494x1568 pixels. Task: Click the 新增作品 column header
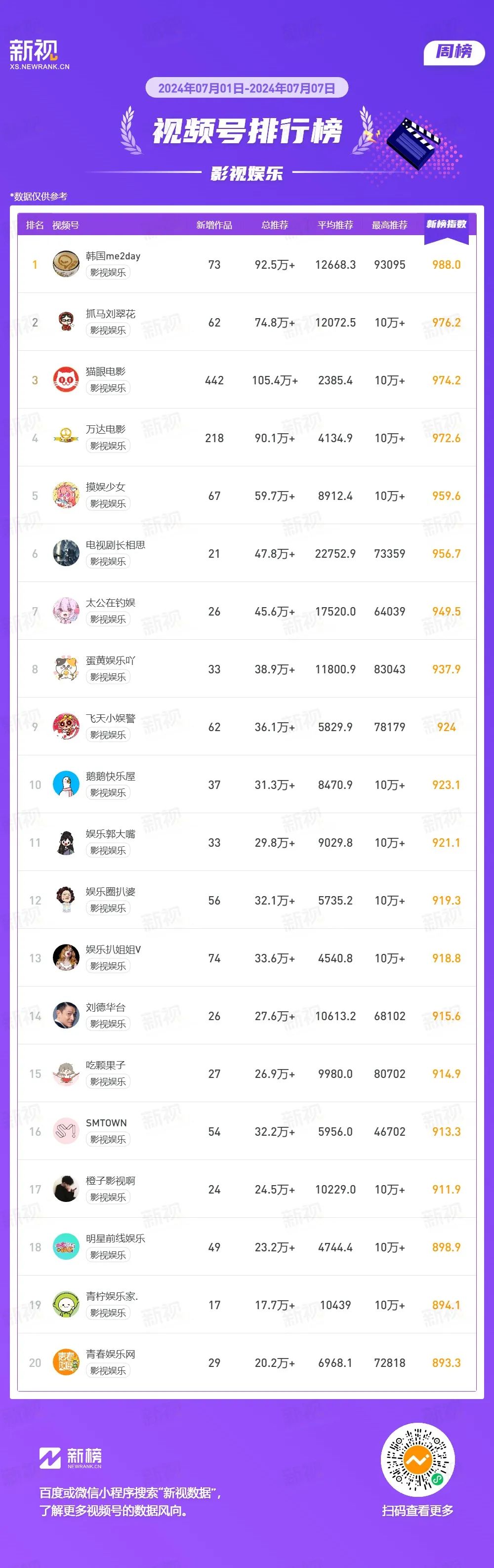[x=214, y=225]
